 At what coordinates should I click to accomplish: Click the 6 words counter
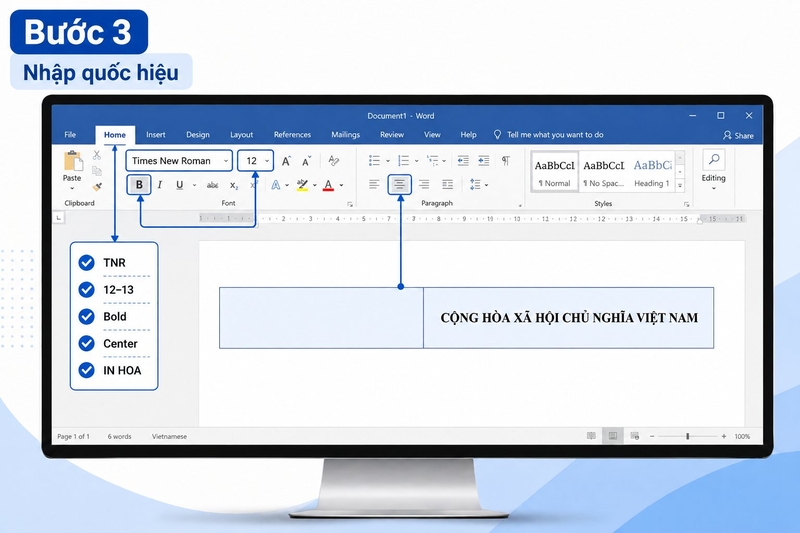[x=119, y=437]
